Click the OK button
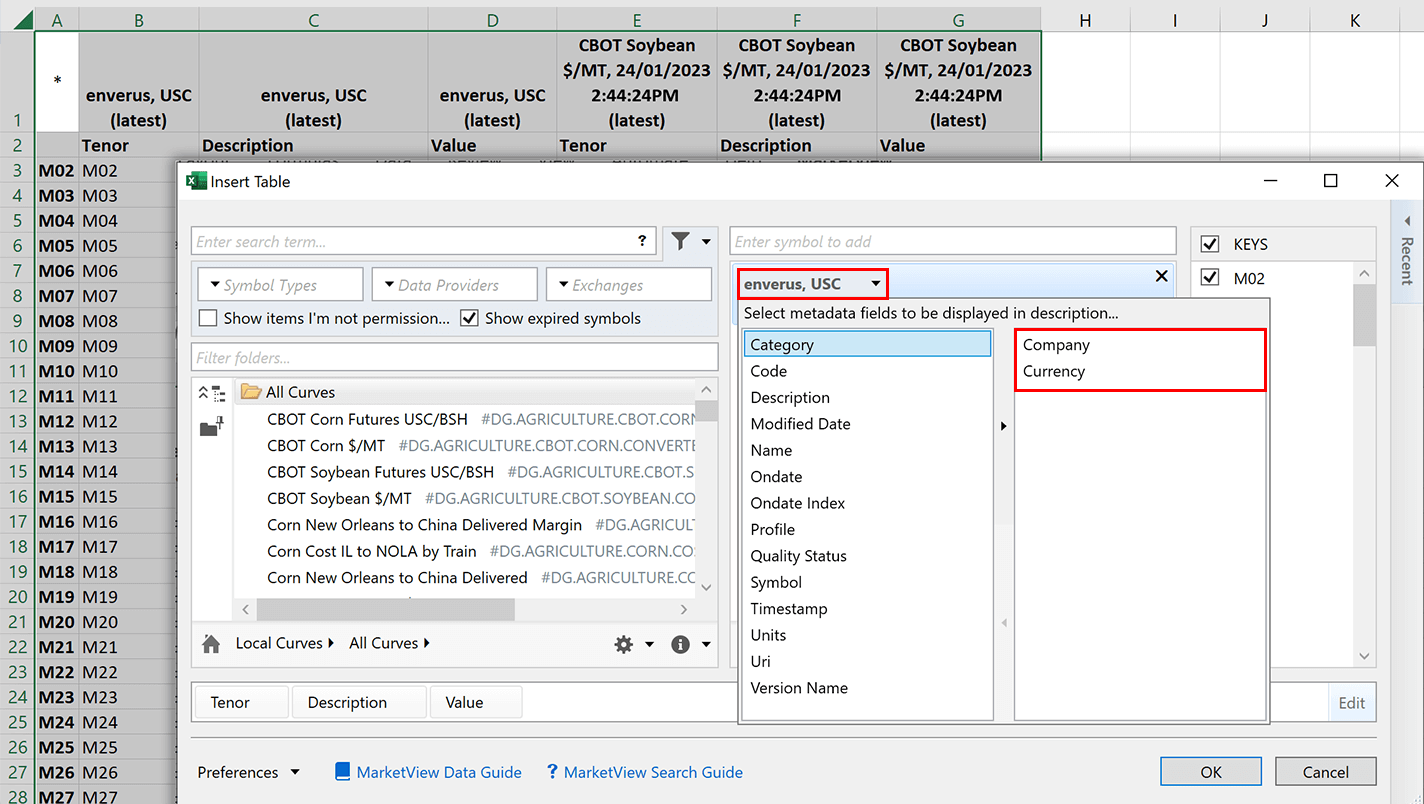Screen dimensions: 1424x804 [1211, 772]
